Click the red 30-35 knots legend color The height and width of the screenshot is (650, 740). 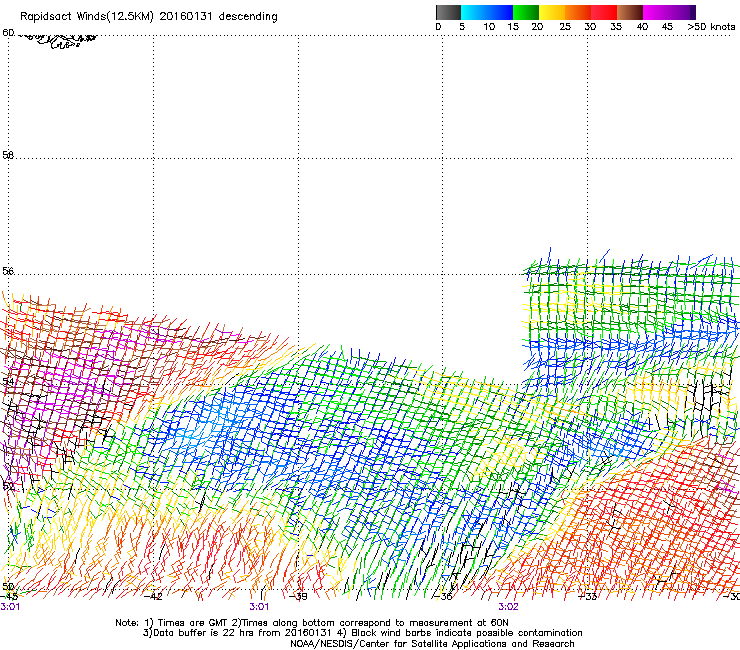(604, 12)
